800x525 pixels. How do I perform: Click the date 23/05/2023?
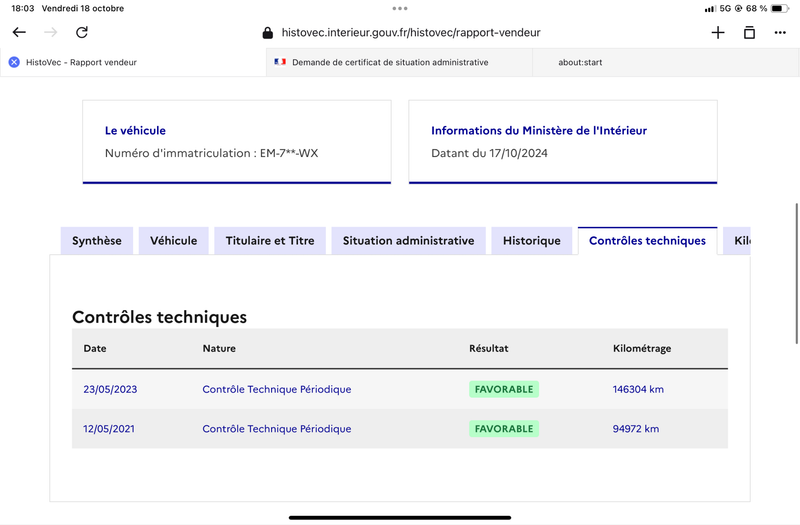110,389
